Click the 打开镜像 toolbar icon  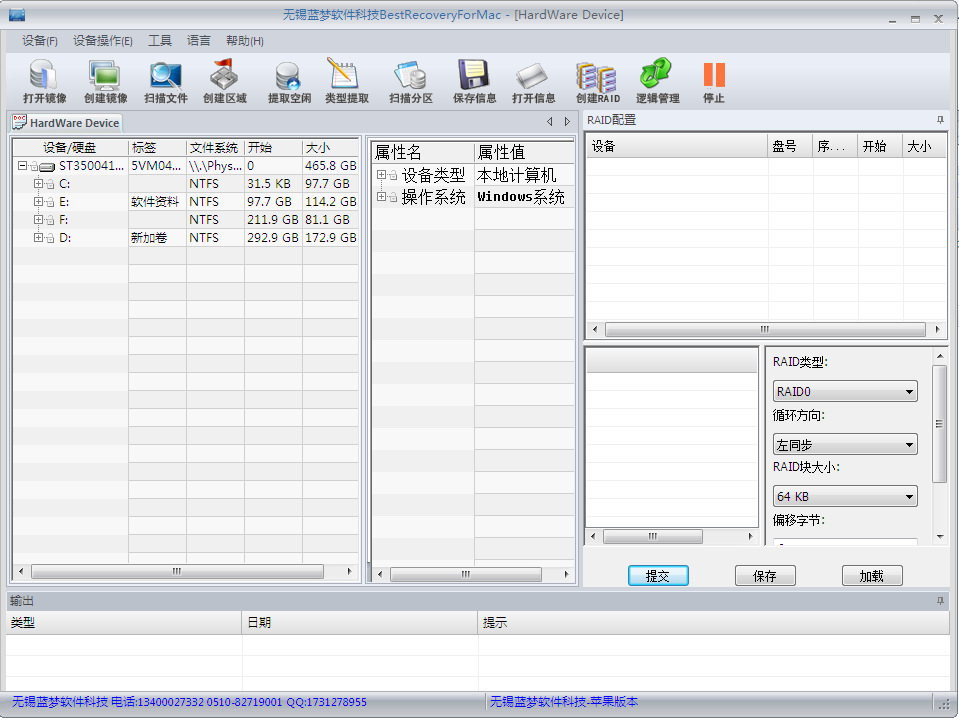coord(44,76)
